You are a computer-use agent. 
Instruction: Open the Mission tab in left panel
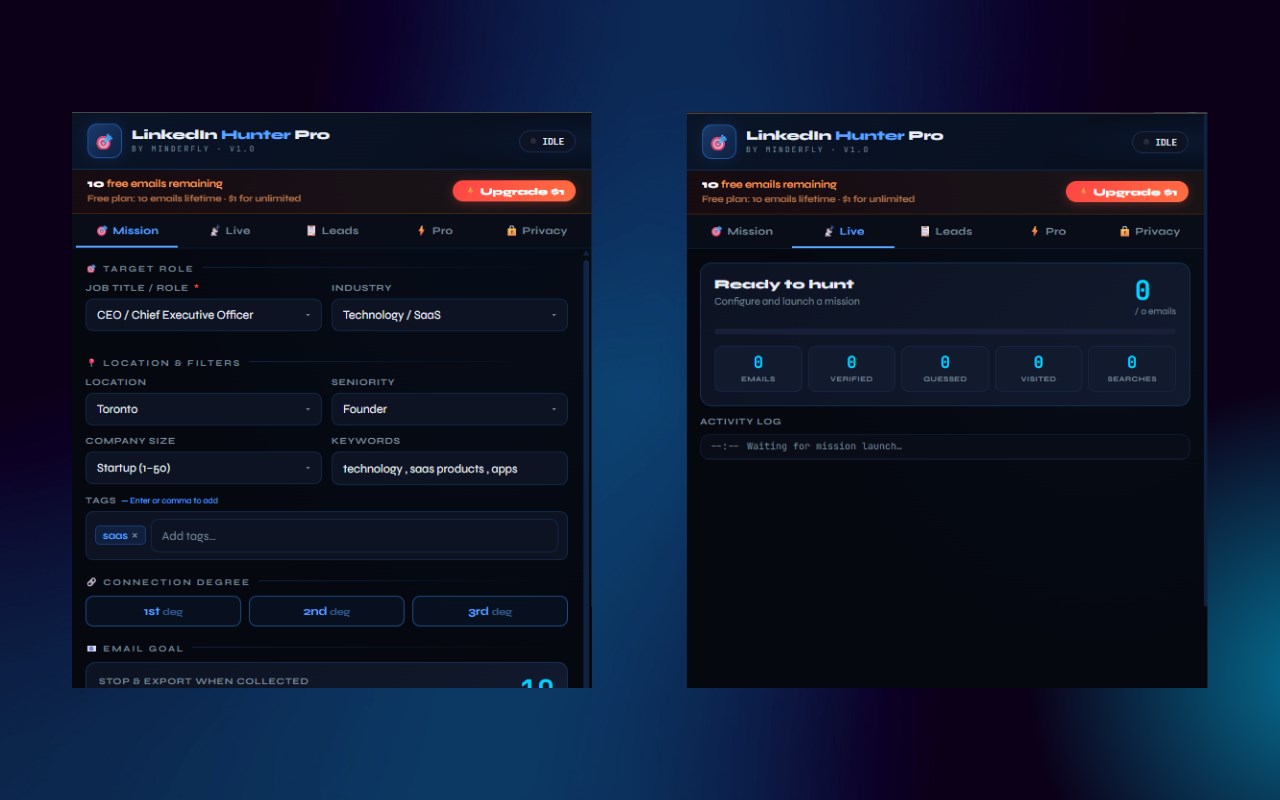127,231
